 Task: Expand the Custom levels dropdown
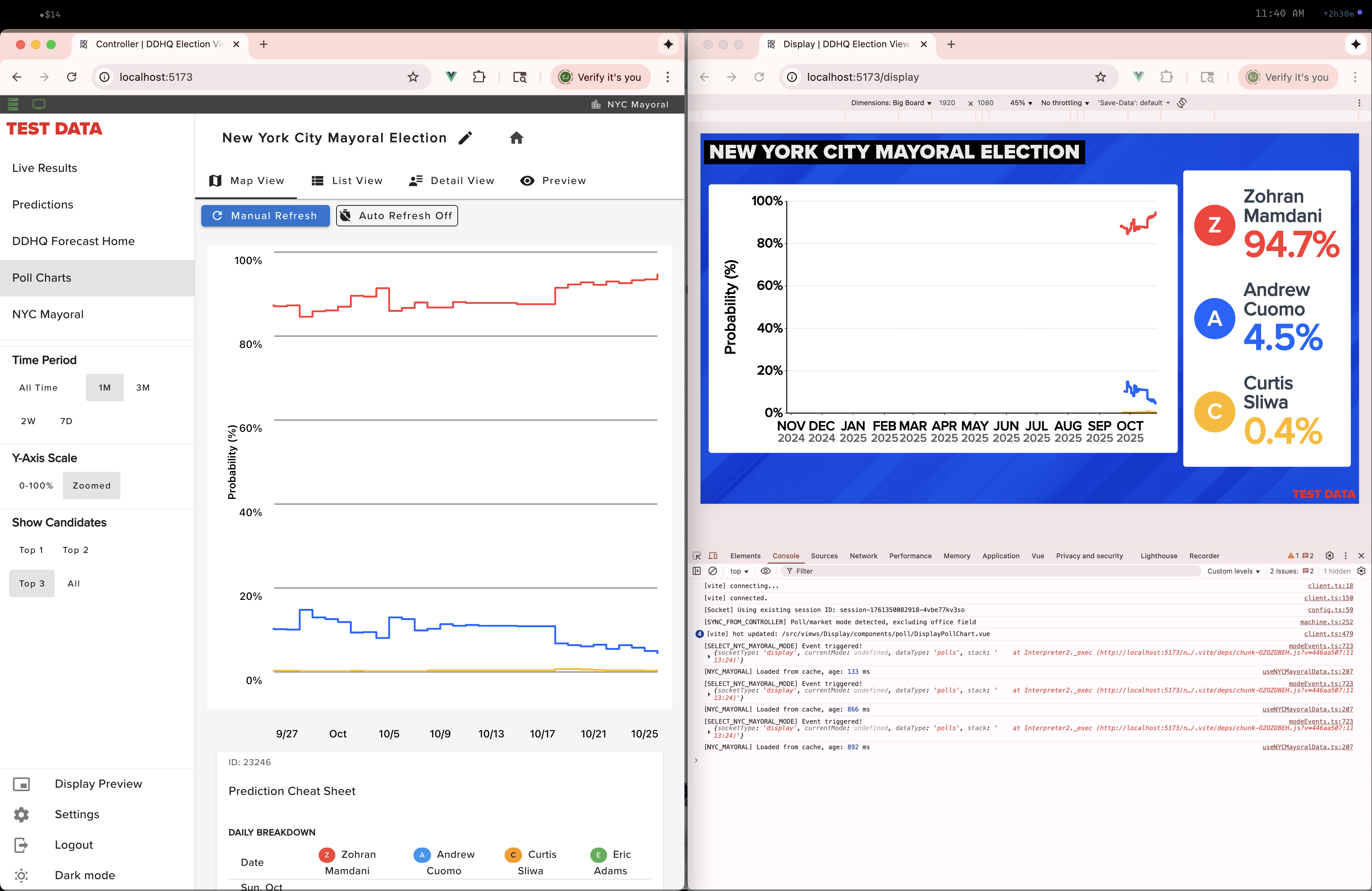[1233, 571]
